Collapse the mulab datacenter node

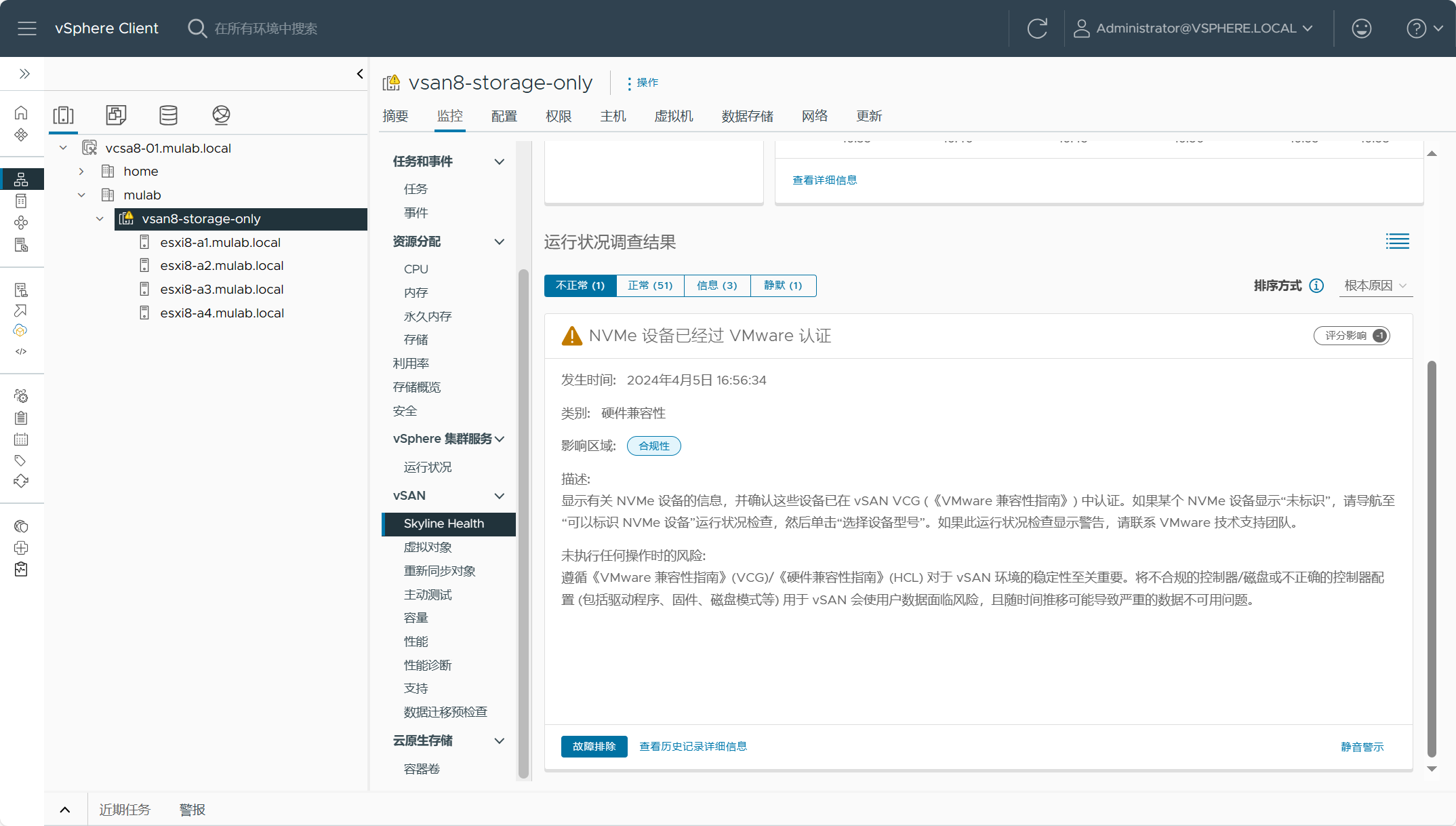[x=81, y=195]
